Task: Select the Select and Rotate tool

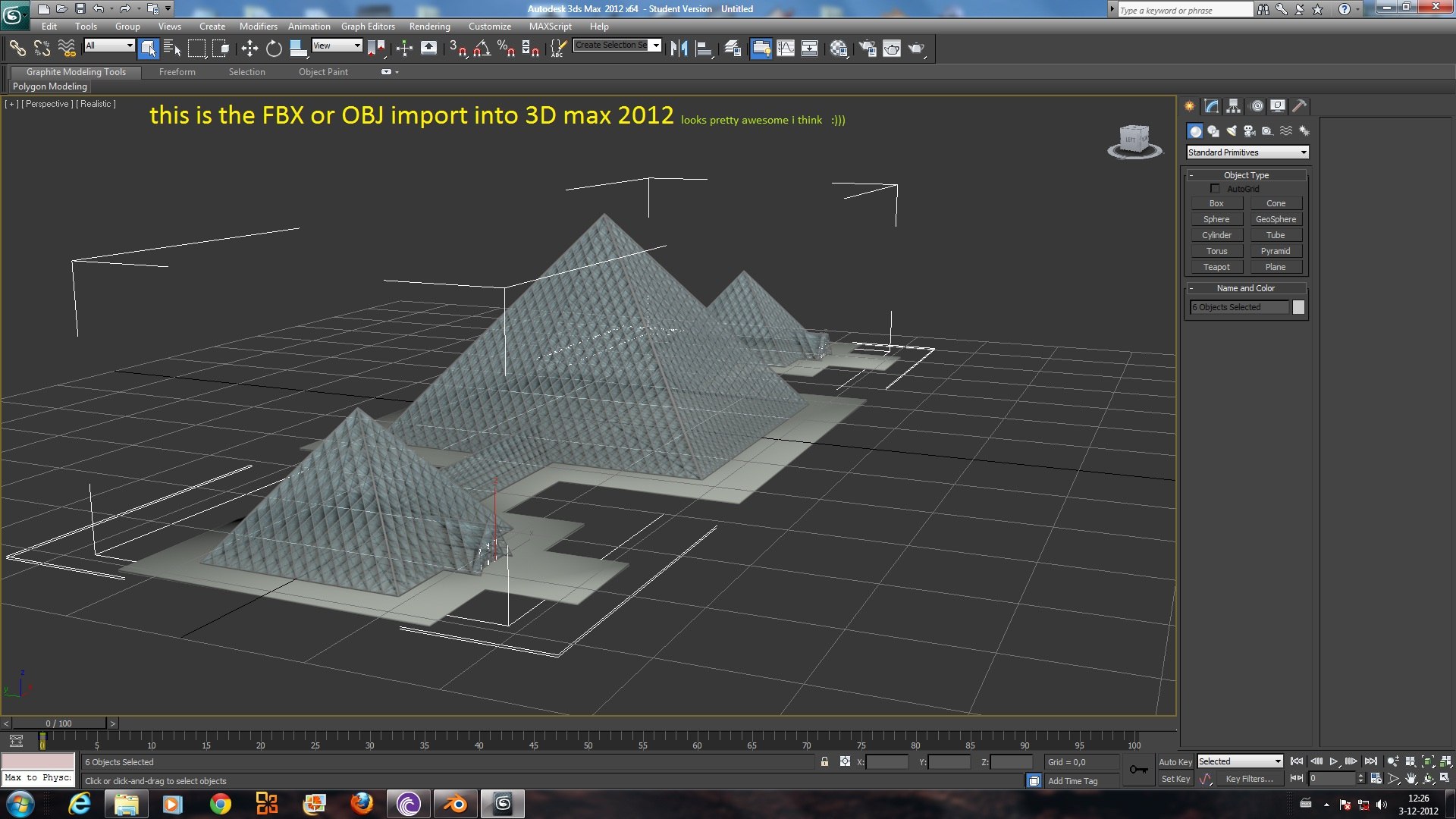Action: click(x=274, y=49)
